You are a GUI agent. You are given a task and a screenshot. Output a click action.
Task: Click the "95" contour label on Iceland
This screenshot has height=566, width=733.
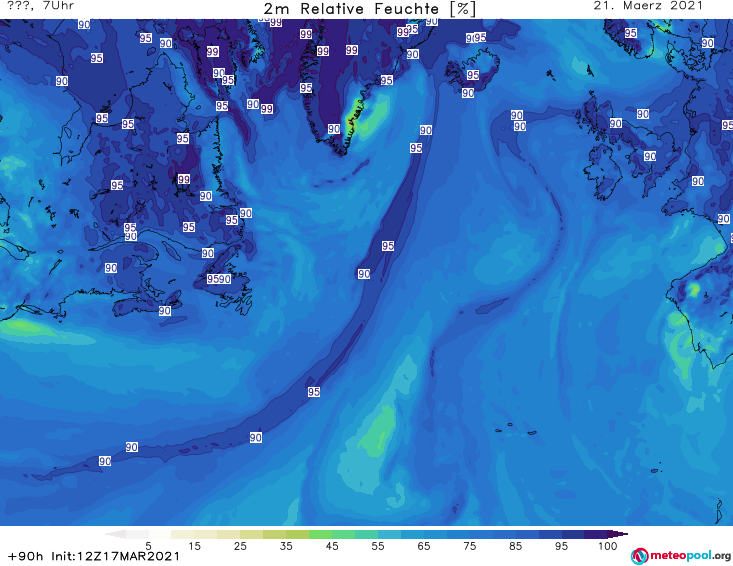click(473, 75)
